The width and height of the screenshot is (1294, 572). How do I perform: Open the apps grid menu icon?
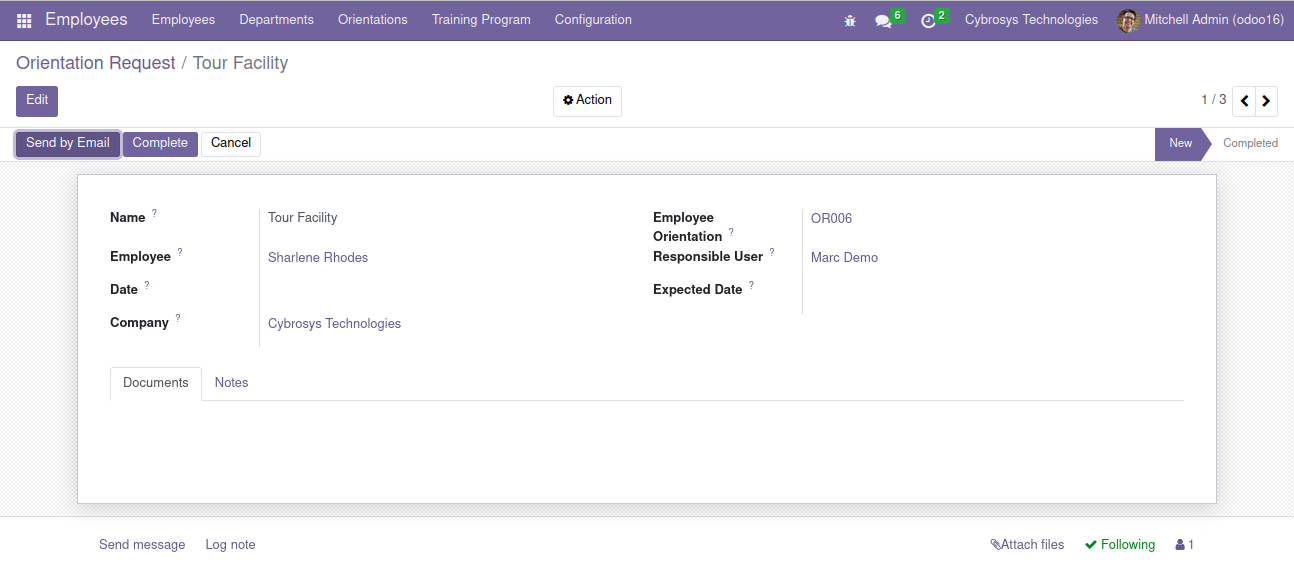pos(24,20)
